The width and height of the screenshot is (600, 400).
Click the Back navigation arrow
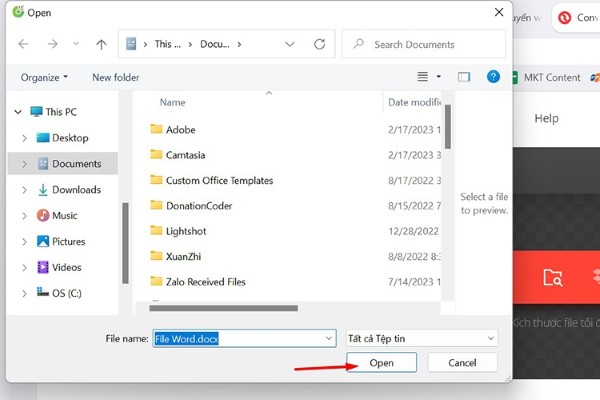point(23,44)
